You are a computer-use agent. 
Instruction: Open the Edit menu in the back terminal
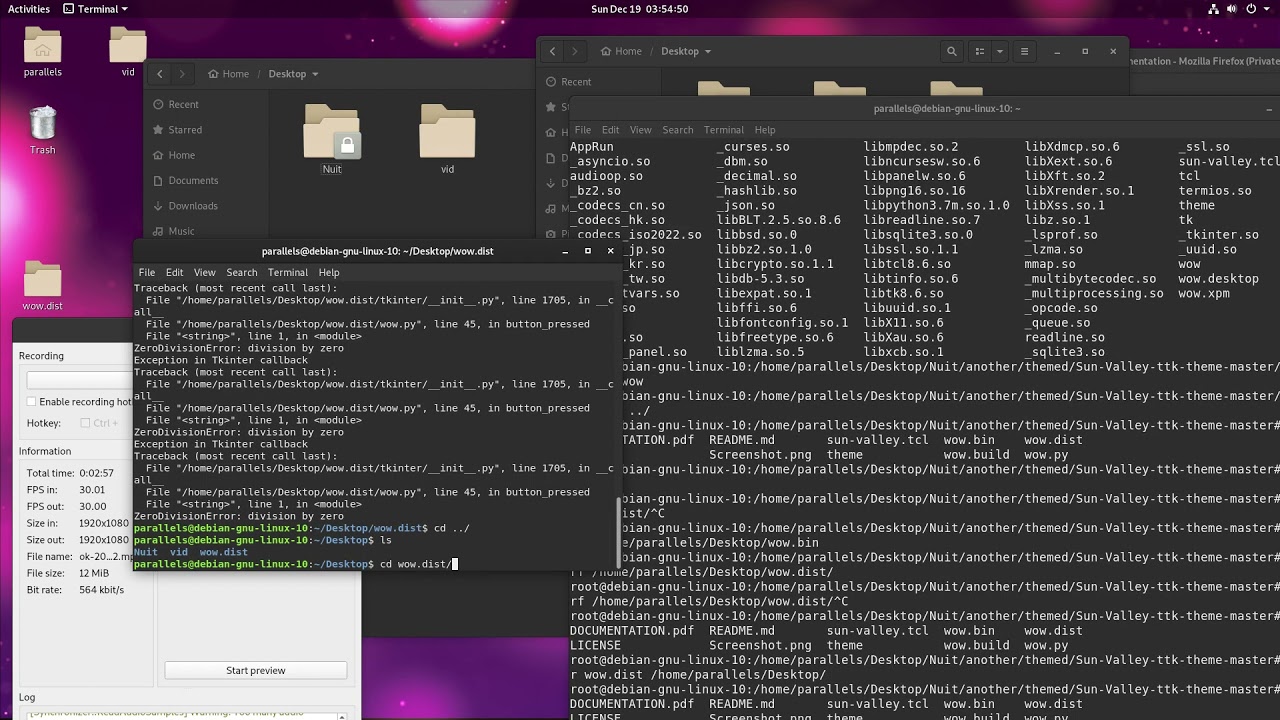tap(610, 130)
